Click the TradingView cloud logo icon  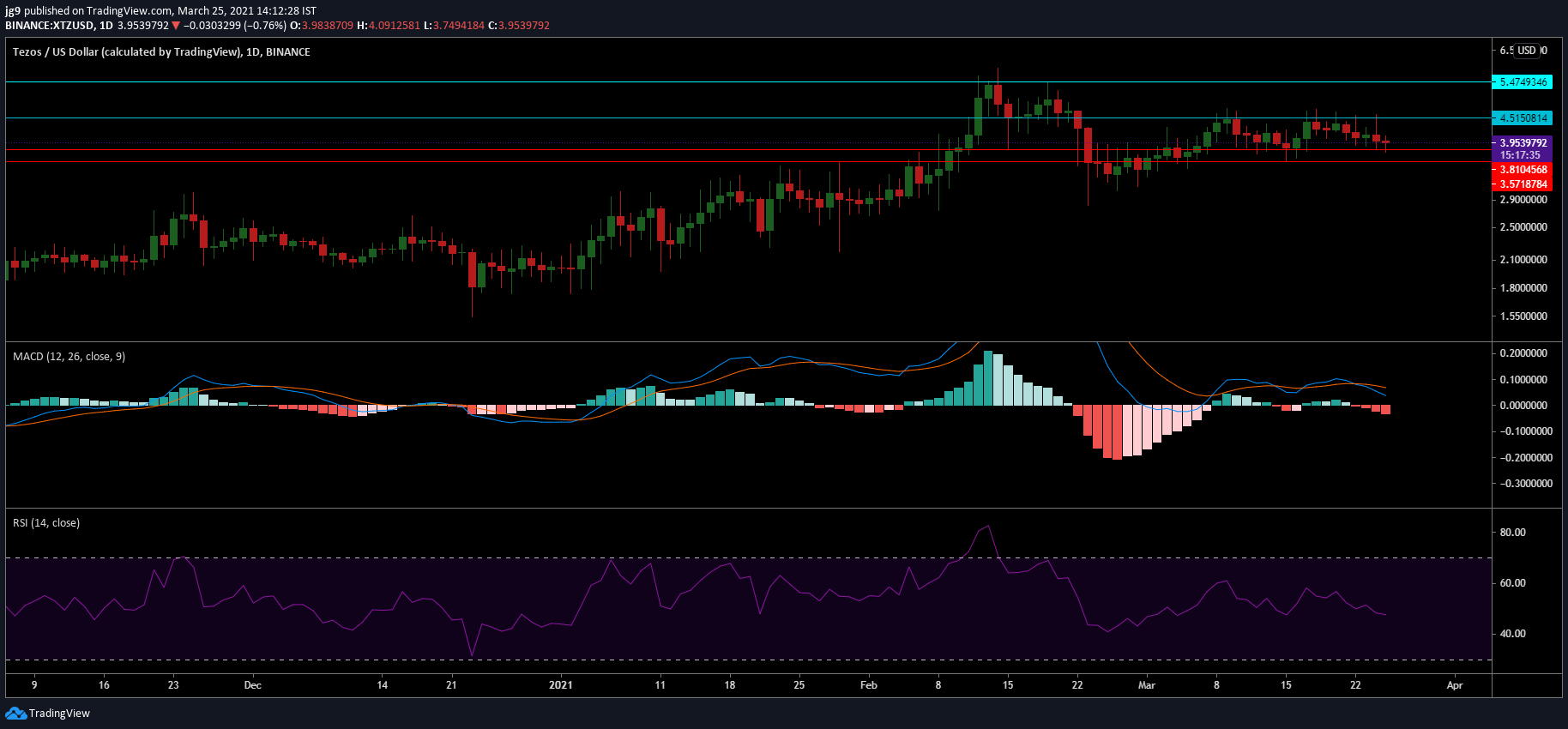[15, 713]
